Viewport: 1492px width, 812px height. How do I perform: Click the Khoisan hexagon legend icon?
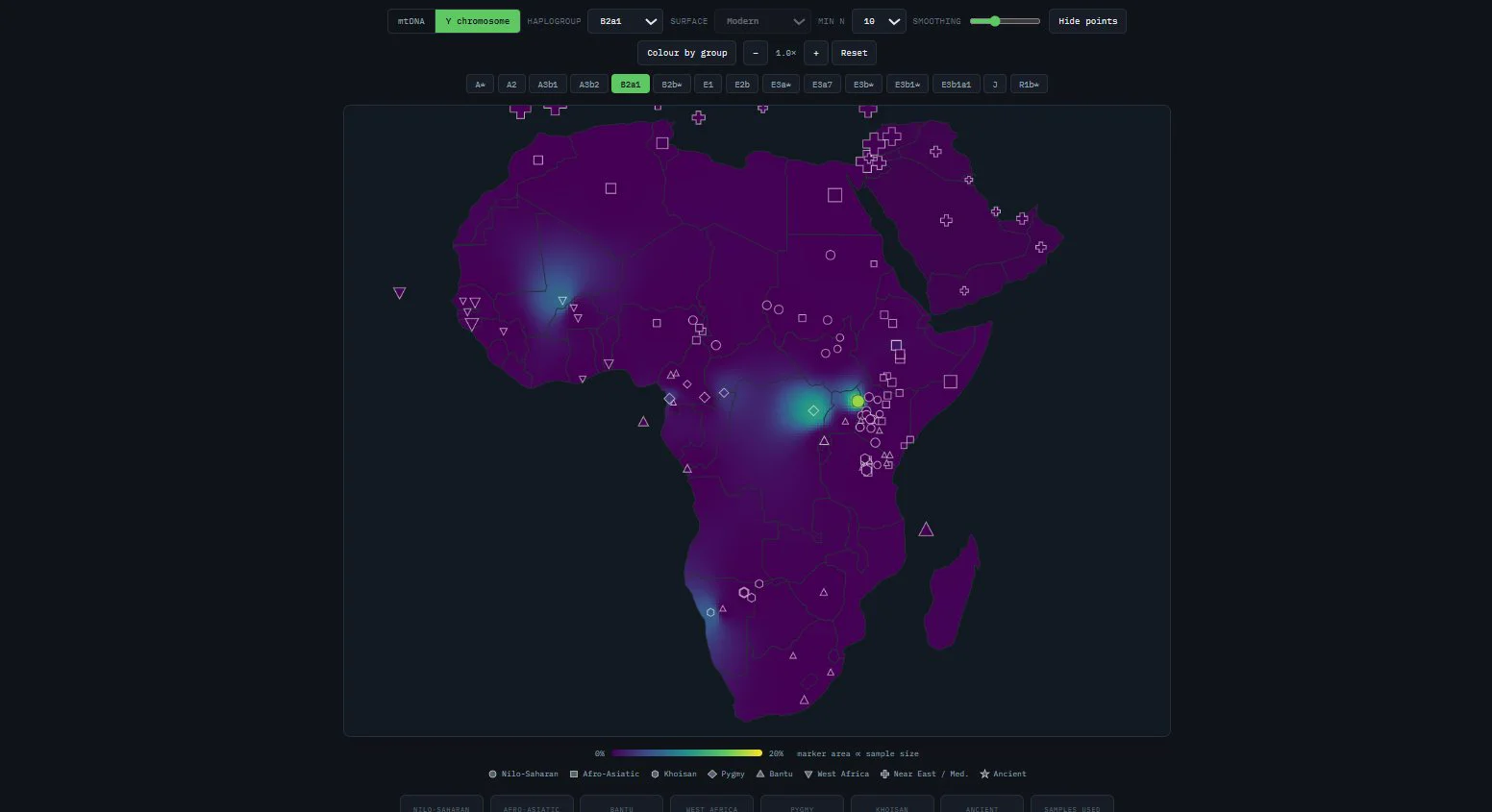click(x=655, y=774)
